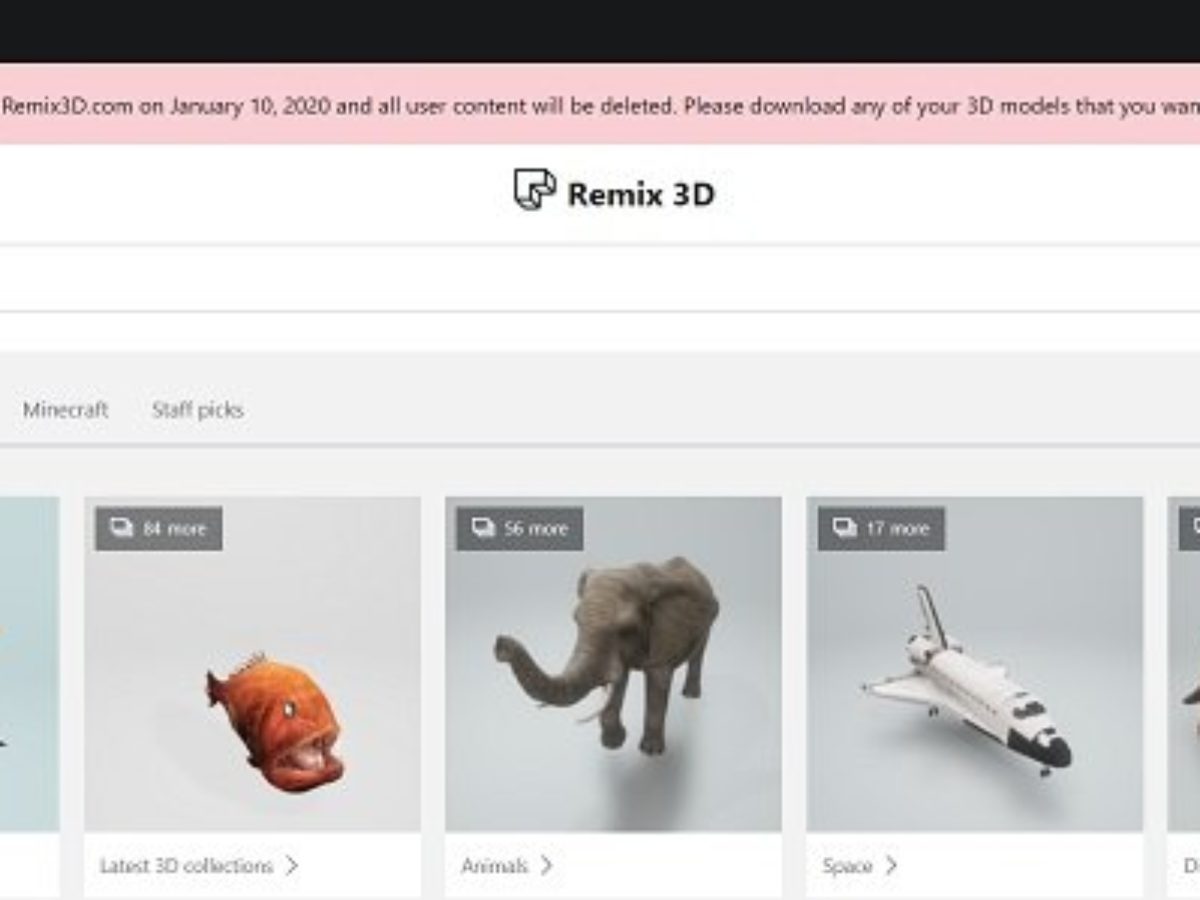
Task: Expand the chevron next to Animals
Action: pyautogui.click(x=546, y=866)
